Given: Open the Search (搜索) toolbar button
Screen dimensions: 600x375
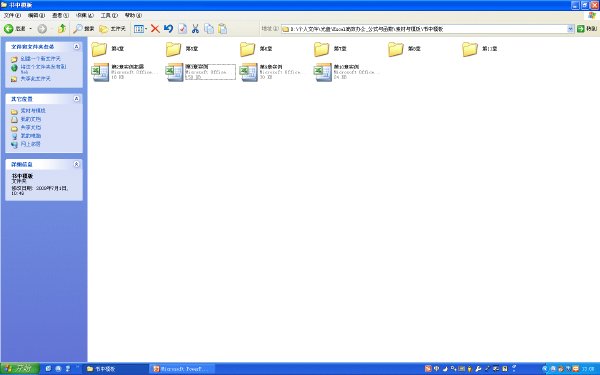Looking at the screenshot, I should [84, 29].
